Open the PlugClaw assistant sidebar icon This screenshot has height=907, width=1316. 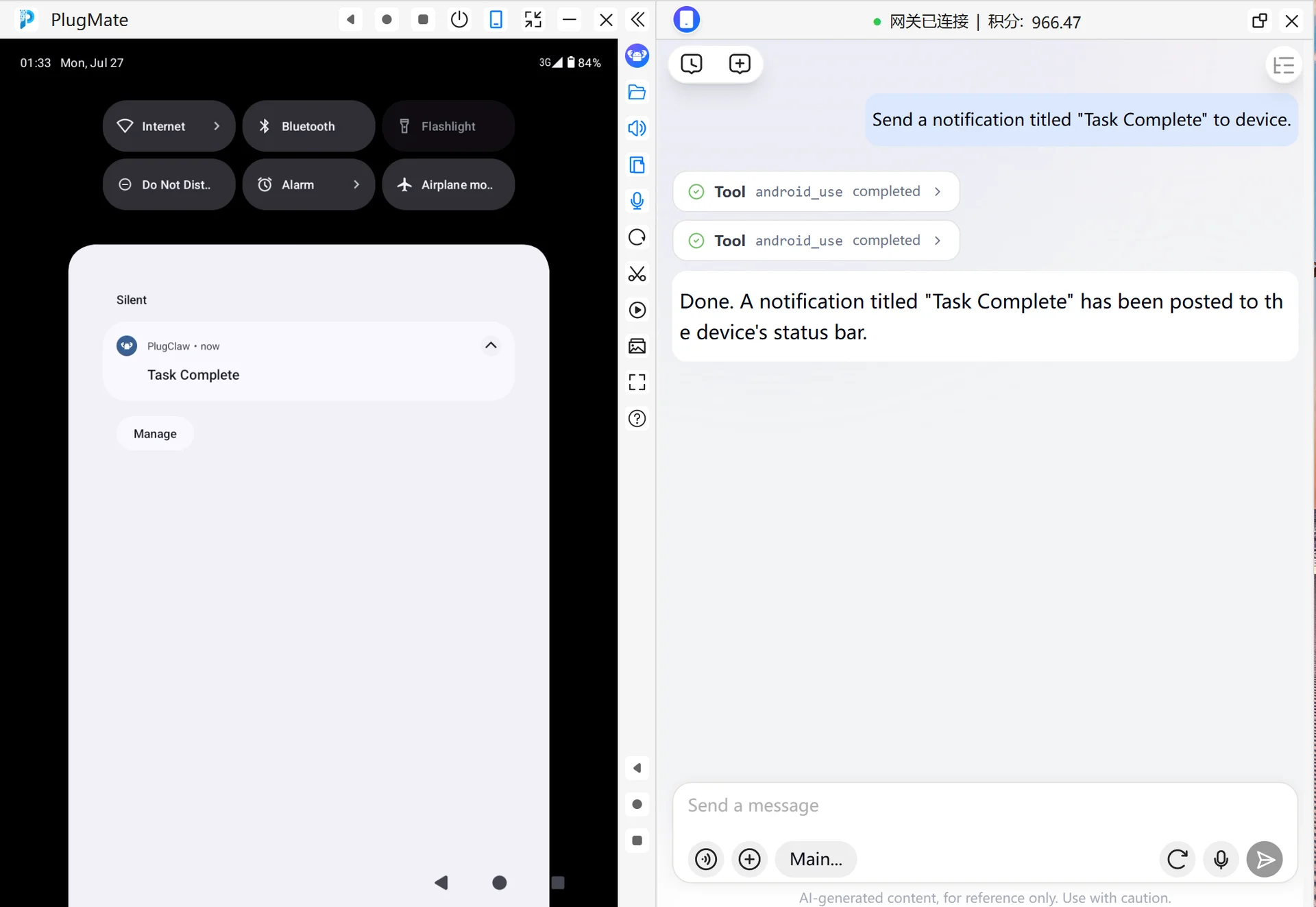(637, 56)
